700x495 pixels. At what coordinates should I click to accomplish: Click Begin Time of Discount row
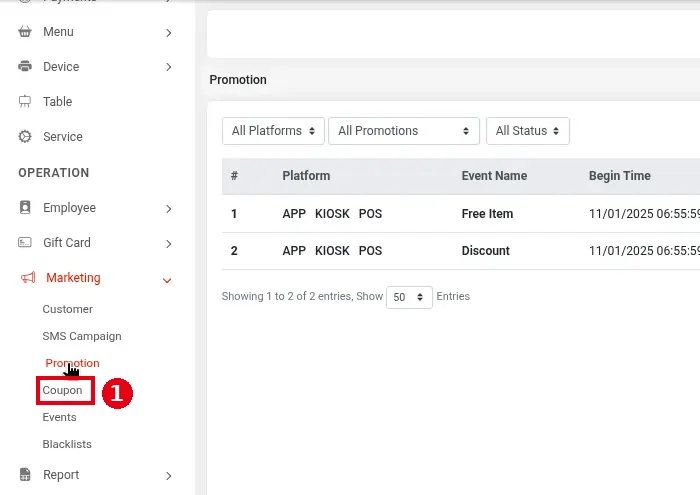[x=644, y=251]
